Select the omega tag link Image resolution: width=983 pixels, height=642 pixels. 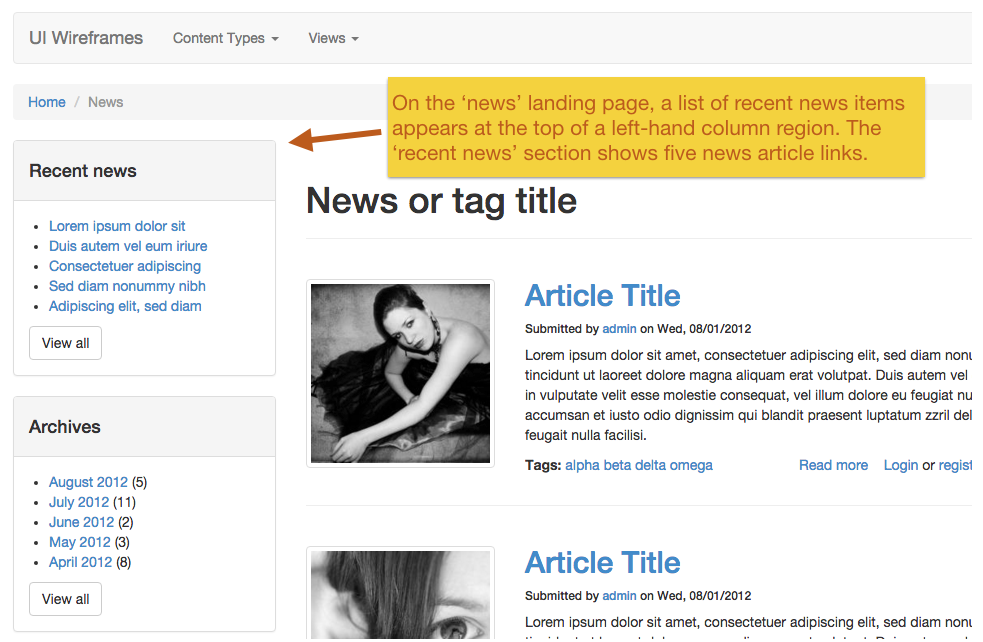pos(691,465)
